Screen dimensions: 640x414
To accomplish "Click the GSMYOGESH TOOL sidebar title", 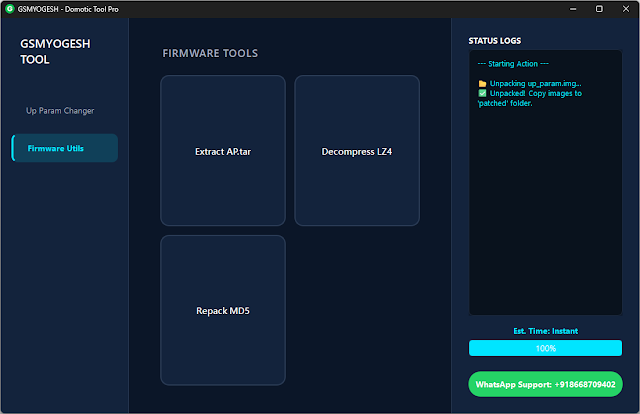I will coord(49,52).
